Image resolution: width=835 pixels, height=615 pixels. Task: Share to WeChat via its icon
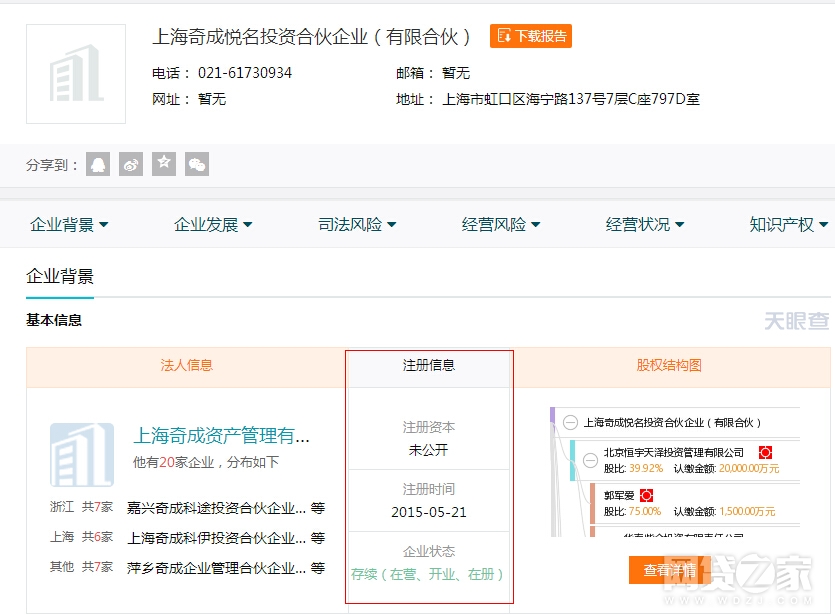[197, 164]
